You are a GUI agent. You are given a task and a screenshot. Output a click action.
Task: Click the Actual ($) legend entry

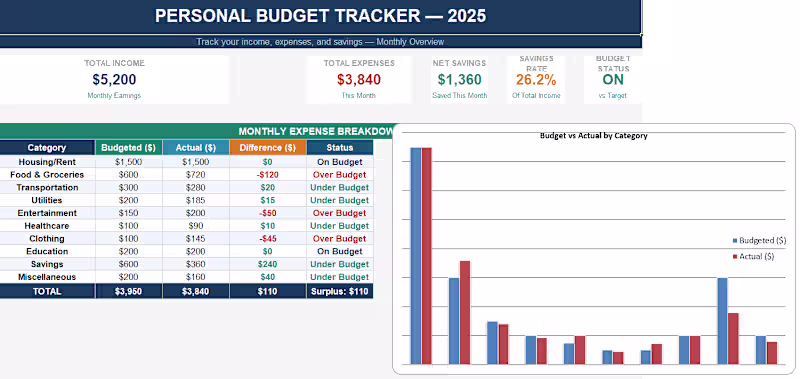pos(754,257)
